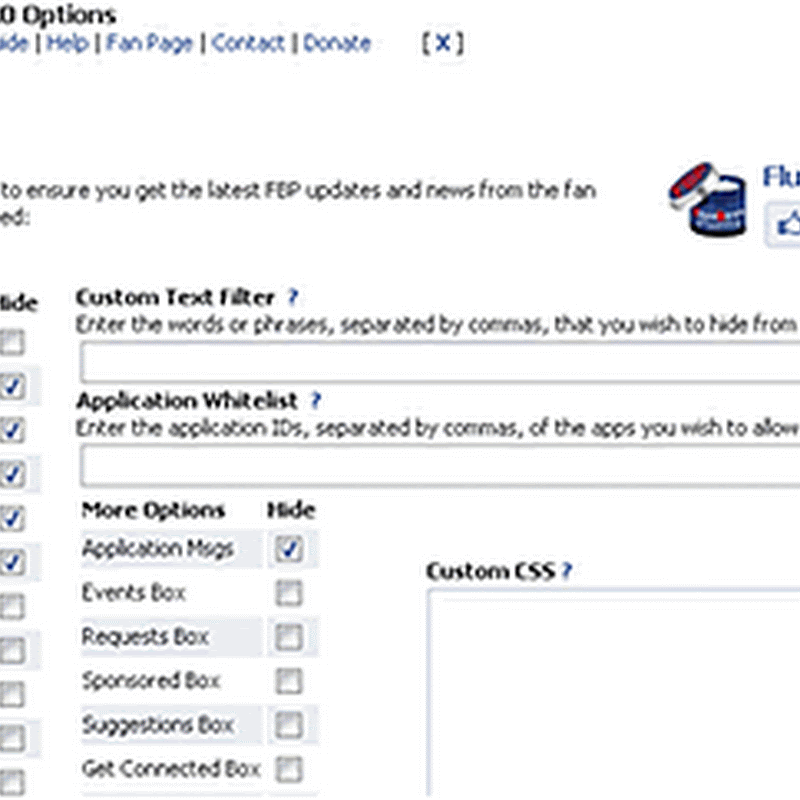Tick Sponsored Box hide checkbox

click(289, 681)
